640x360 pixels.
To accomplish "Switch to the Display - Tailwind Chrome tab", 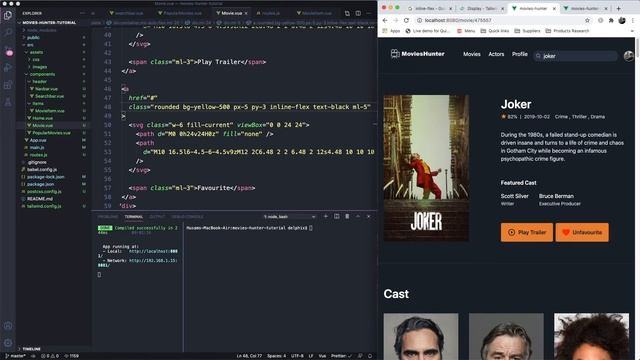I will (x=481, y=8).
